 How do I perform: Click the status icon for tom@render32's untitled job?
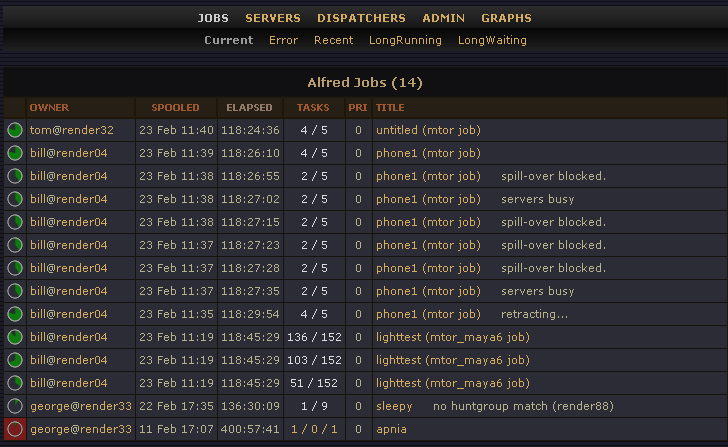tap(15, 130)
